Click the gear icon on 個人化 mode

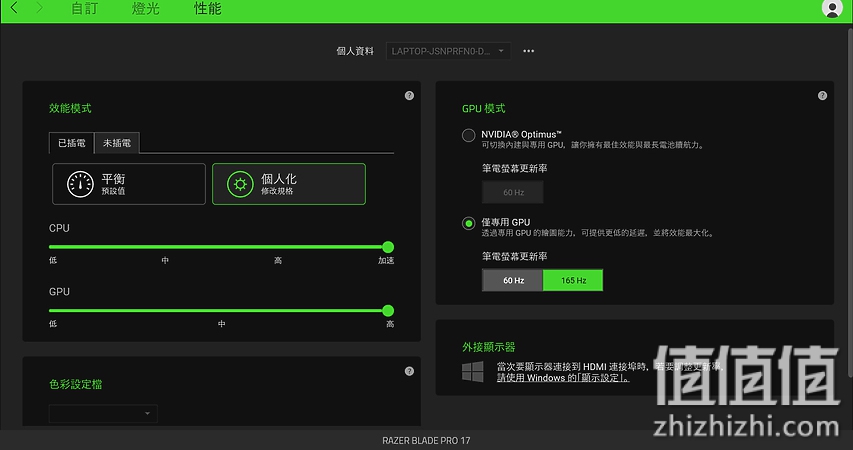(240, 184)
